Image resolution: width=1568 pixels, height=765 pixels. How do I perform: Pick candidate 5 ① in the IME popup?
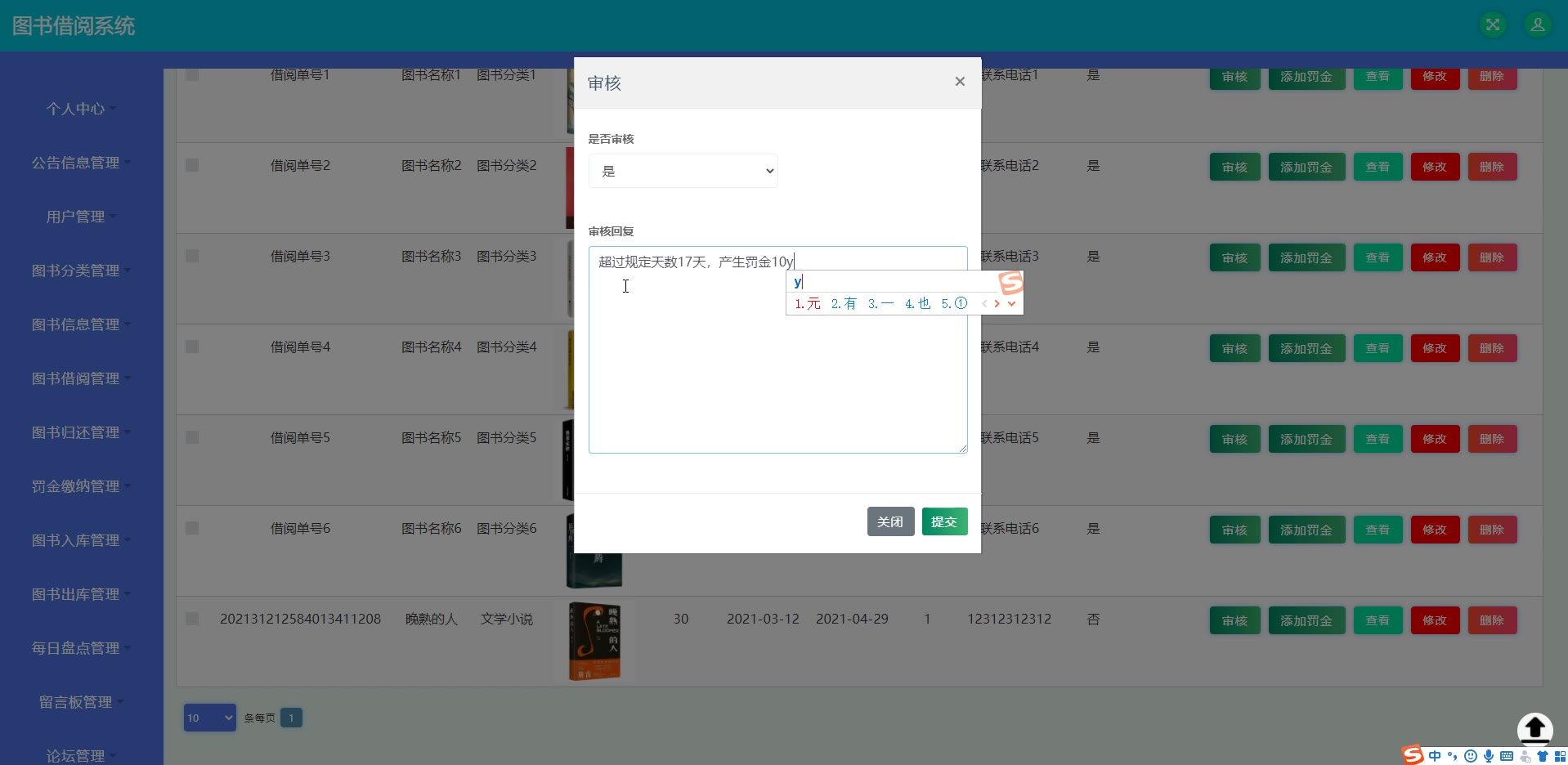coord(954,304)
